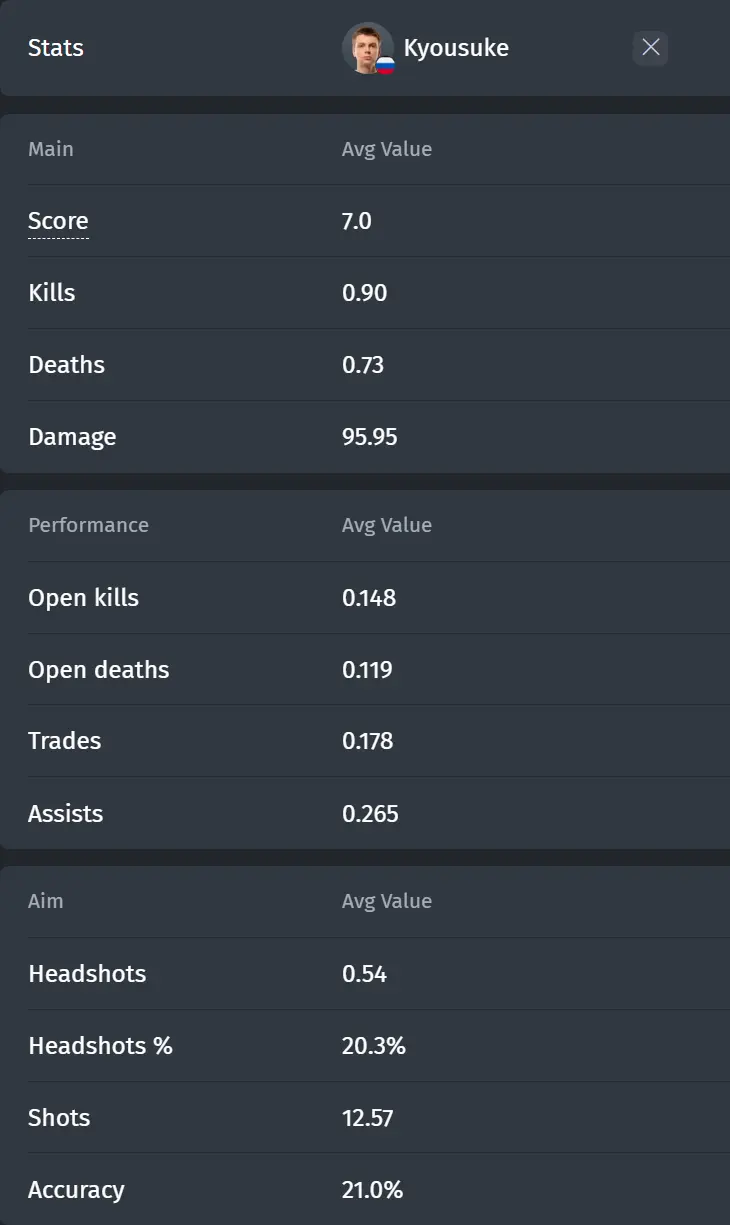Click the Trades value 0.178
Image resolution: width=730 pixels, height=1225 pixels.
[367, 741]
